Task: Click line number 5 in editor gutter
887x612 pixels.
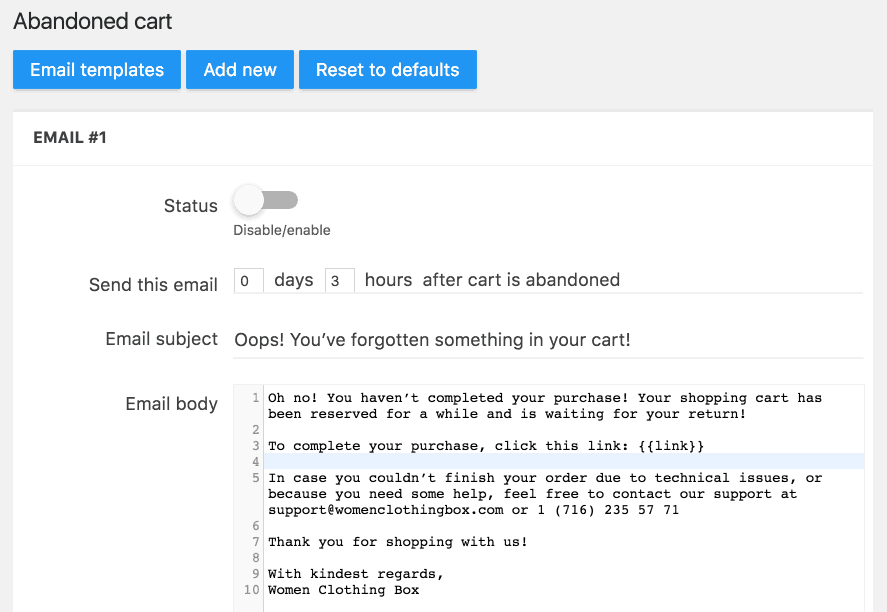Action: (256, 478)
